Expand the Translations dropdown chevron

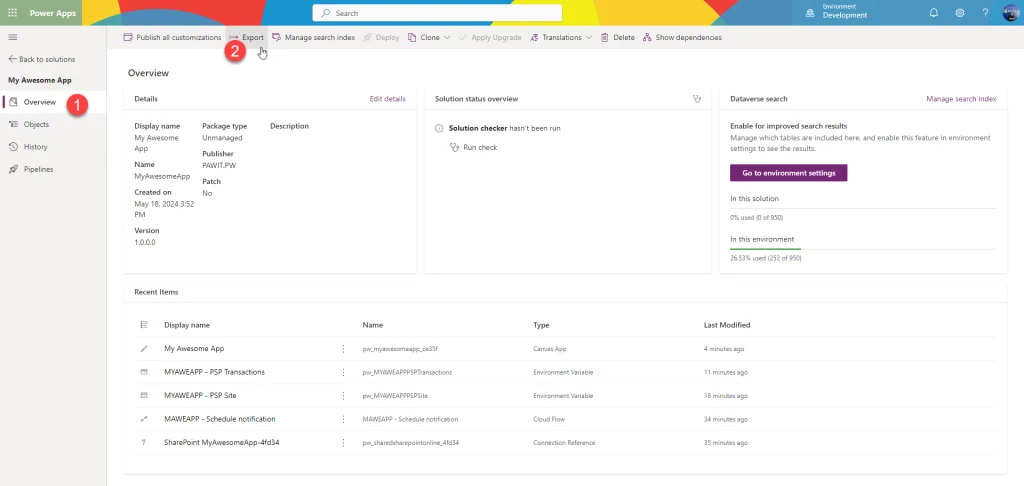588,38
